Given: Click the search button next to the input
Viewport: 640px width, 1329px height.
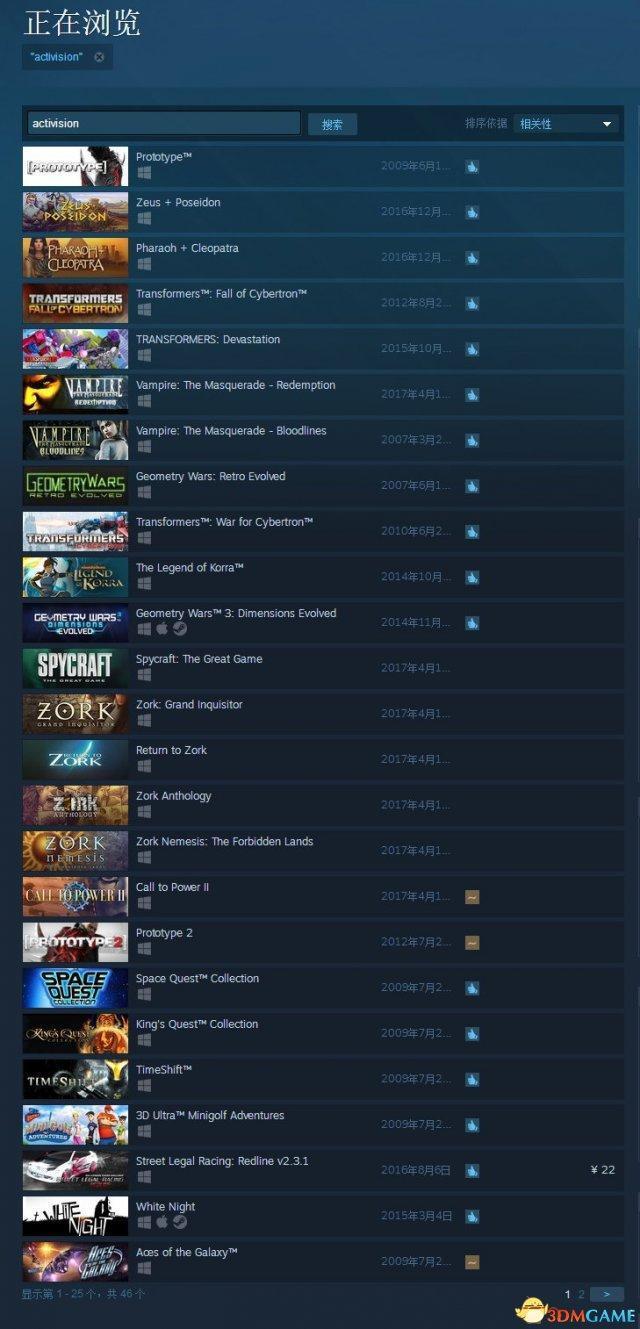Looking at the screenshot, I should pyautogui.click(x=332, y=125).
